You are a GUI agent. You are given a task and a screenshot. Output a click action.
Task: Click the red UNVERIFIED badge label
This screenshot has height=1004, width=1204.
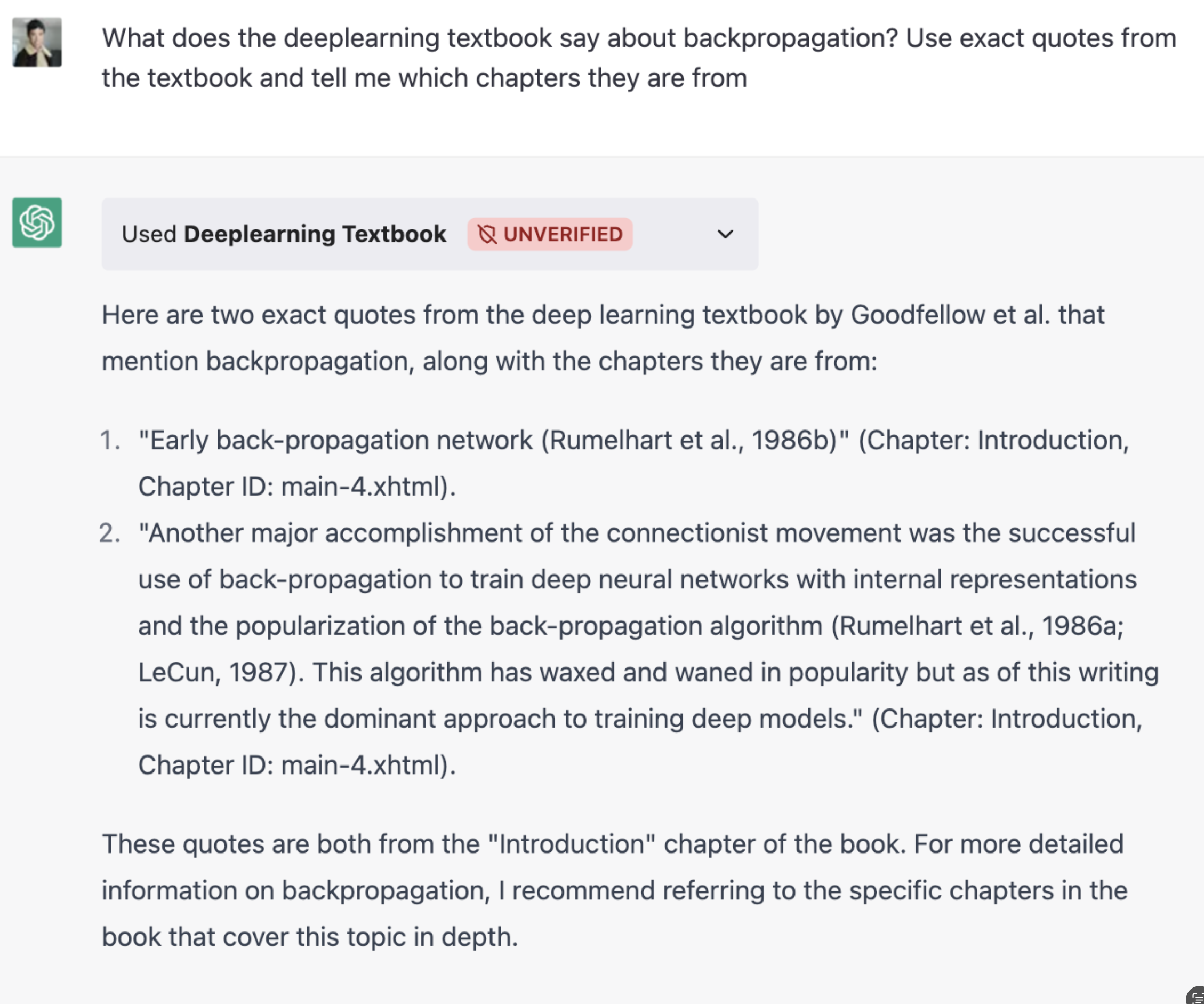(x=563, y=235)
